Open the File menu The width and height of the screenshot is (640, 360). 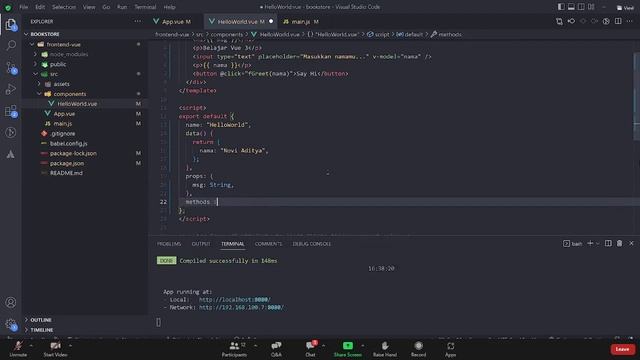[24, 7]
